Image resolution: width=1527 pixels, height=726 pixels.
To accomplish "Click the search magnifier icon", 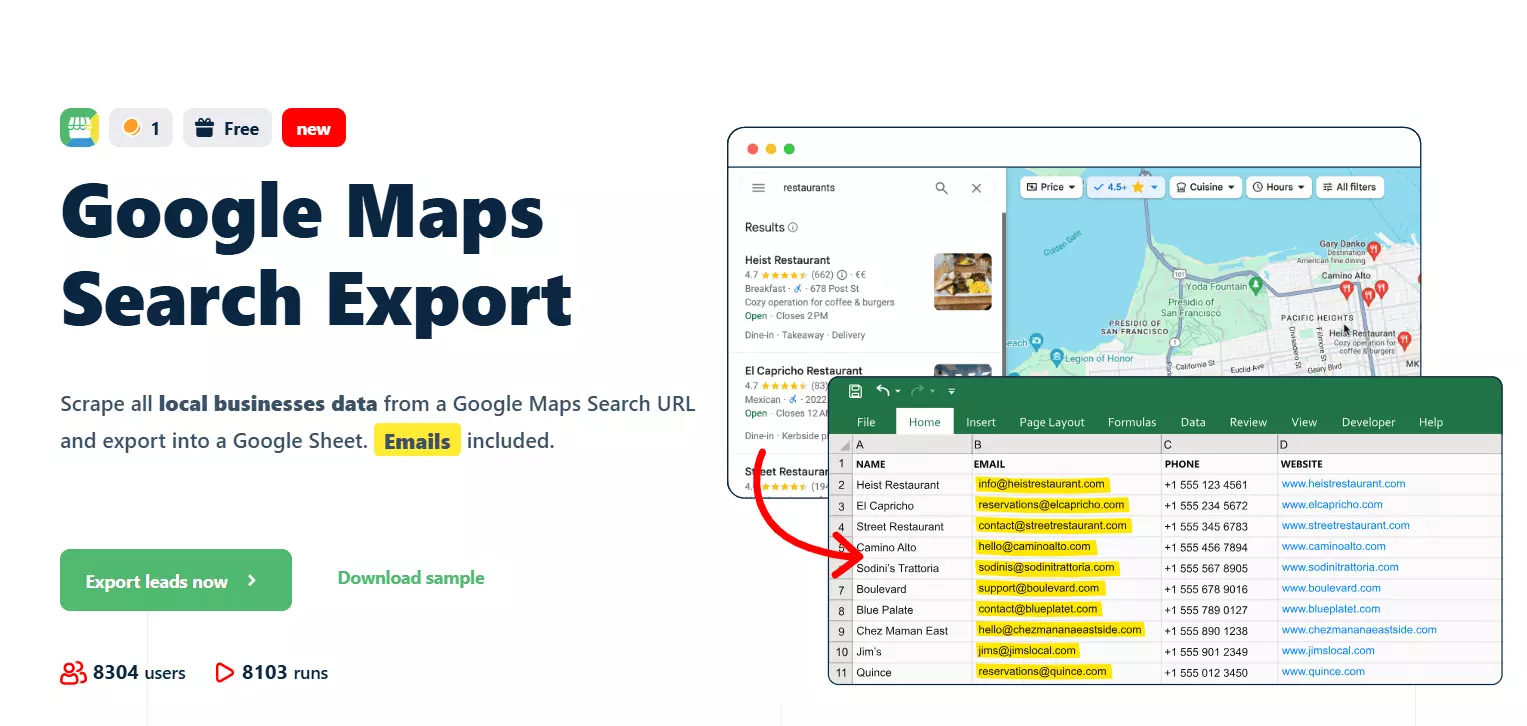I will click(941, 187).
